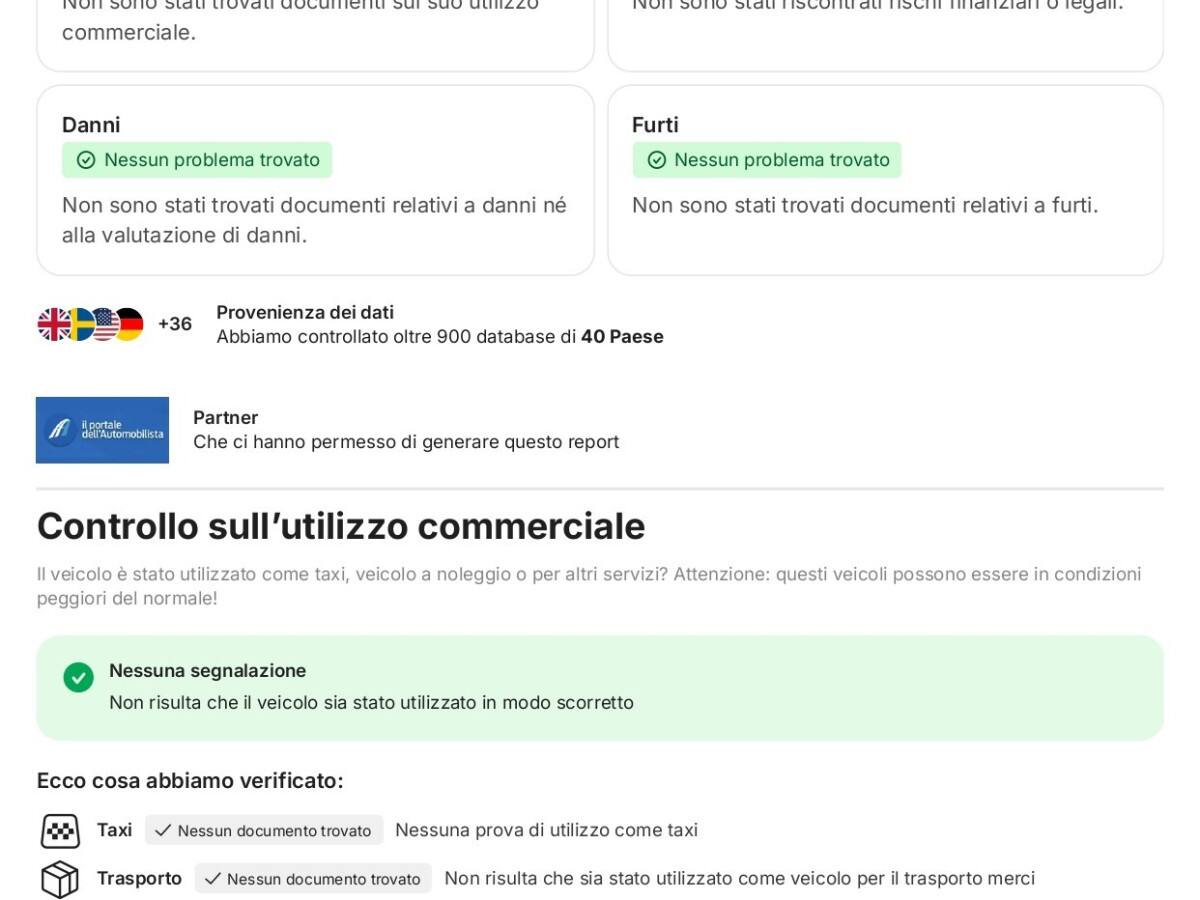This screenshot has height=900, width=1200.
Task: Click the Swedish flag icon
Action: coord(78,324)
